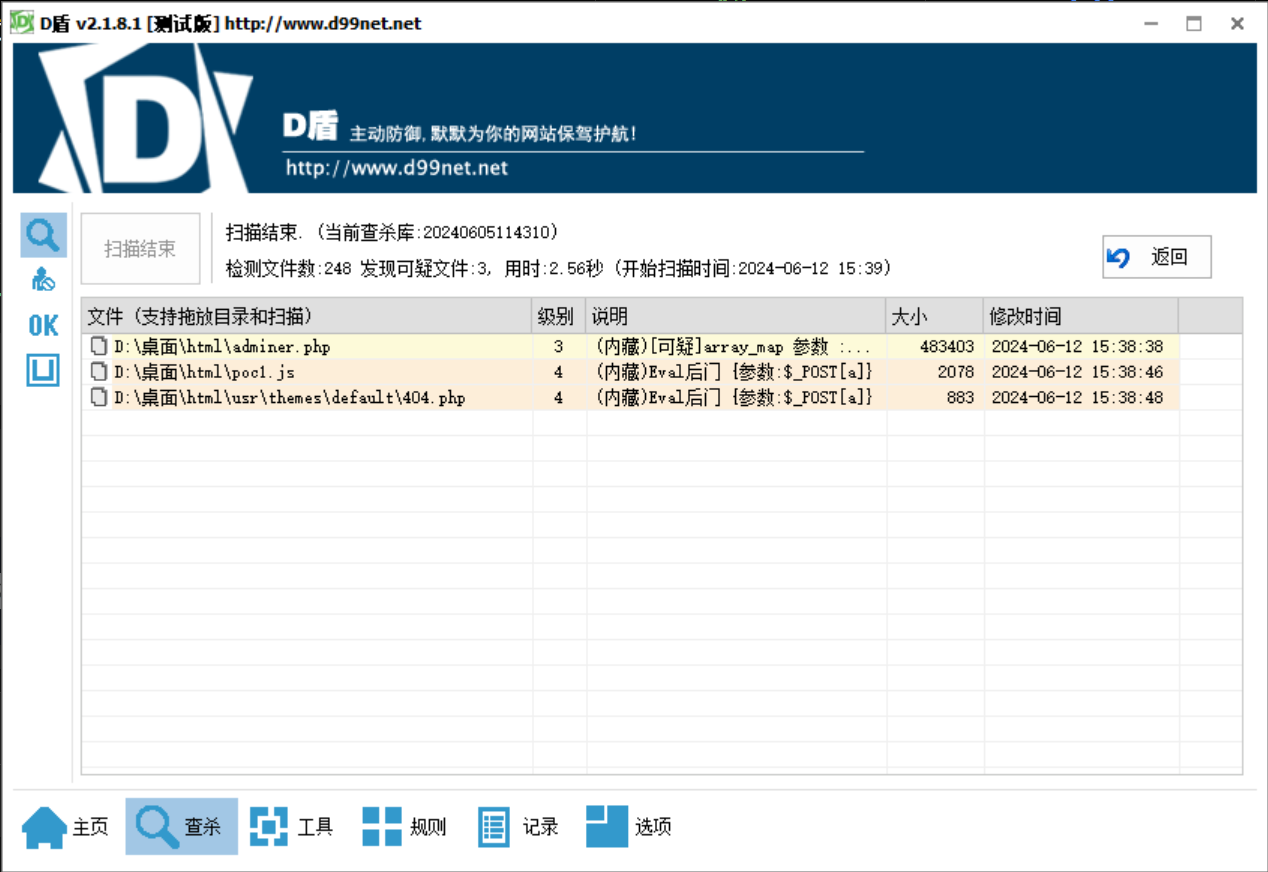
Task: Click the user-blocked icon in left sidebar
Action: coord(43,281)
